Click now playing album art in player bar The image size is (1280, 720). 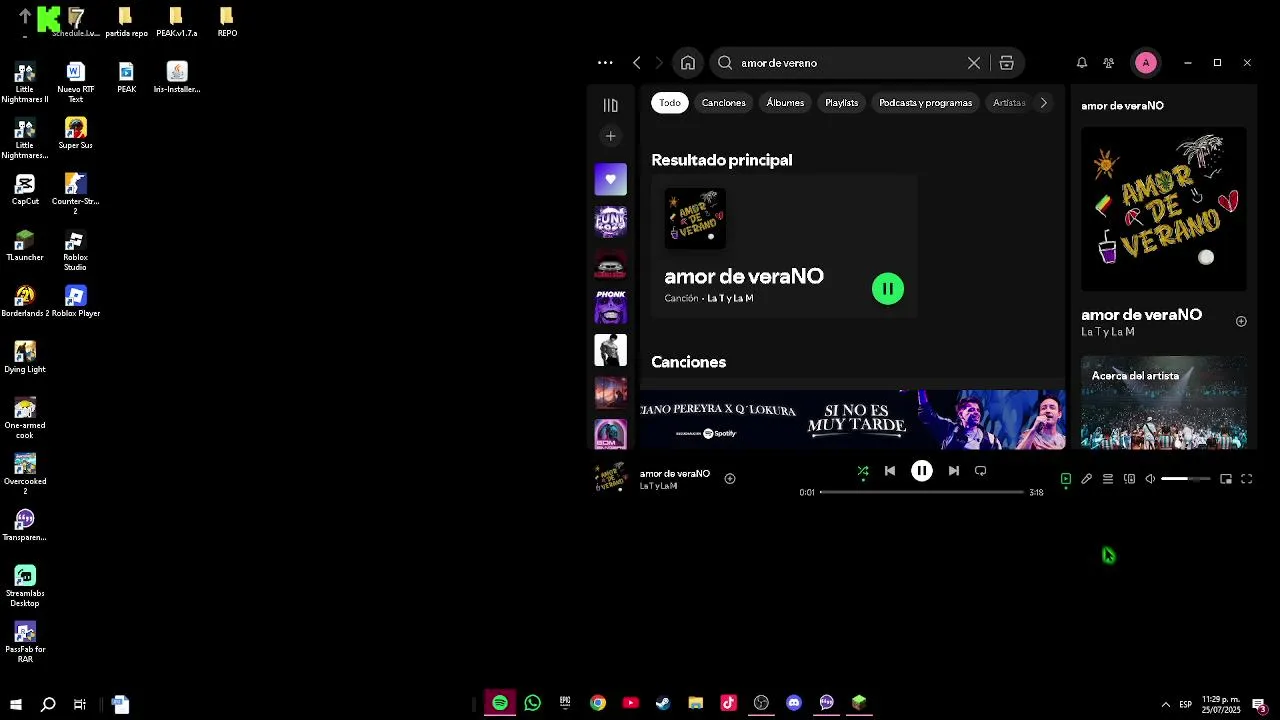[611, 478]
